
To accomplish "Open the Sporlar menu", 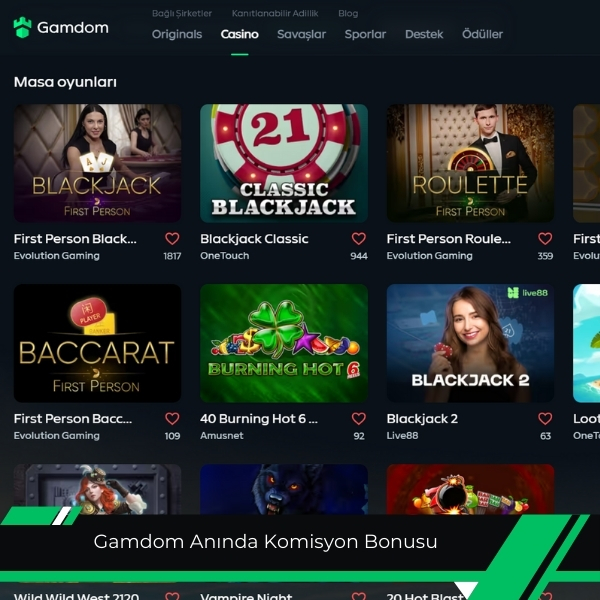I will pyautogui.click(x=365, y=34).
